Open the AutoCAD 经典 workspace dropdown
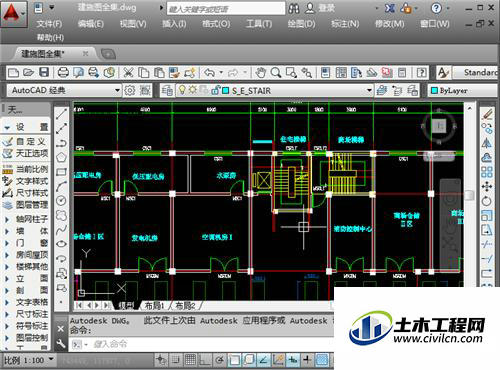Image resolution: width=500 pixels, height=370 pixels. [x=117, y=90]
